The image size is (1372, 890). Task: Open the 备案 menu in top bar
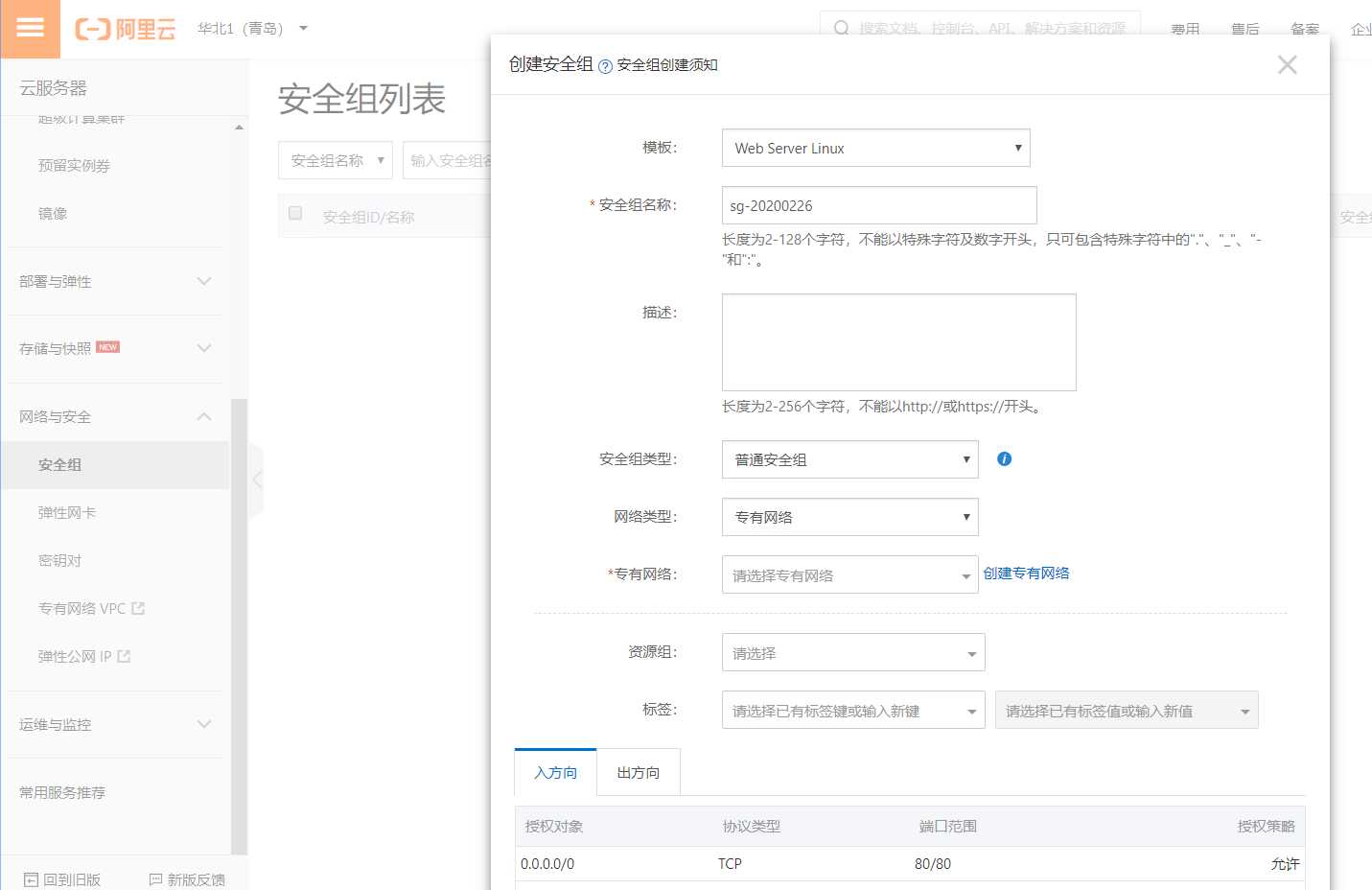1304,29
